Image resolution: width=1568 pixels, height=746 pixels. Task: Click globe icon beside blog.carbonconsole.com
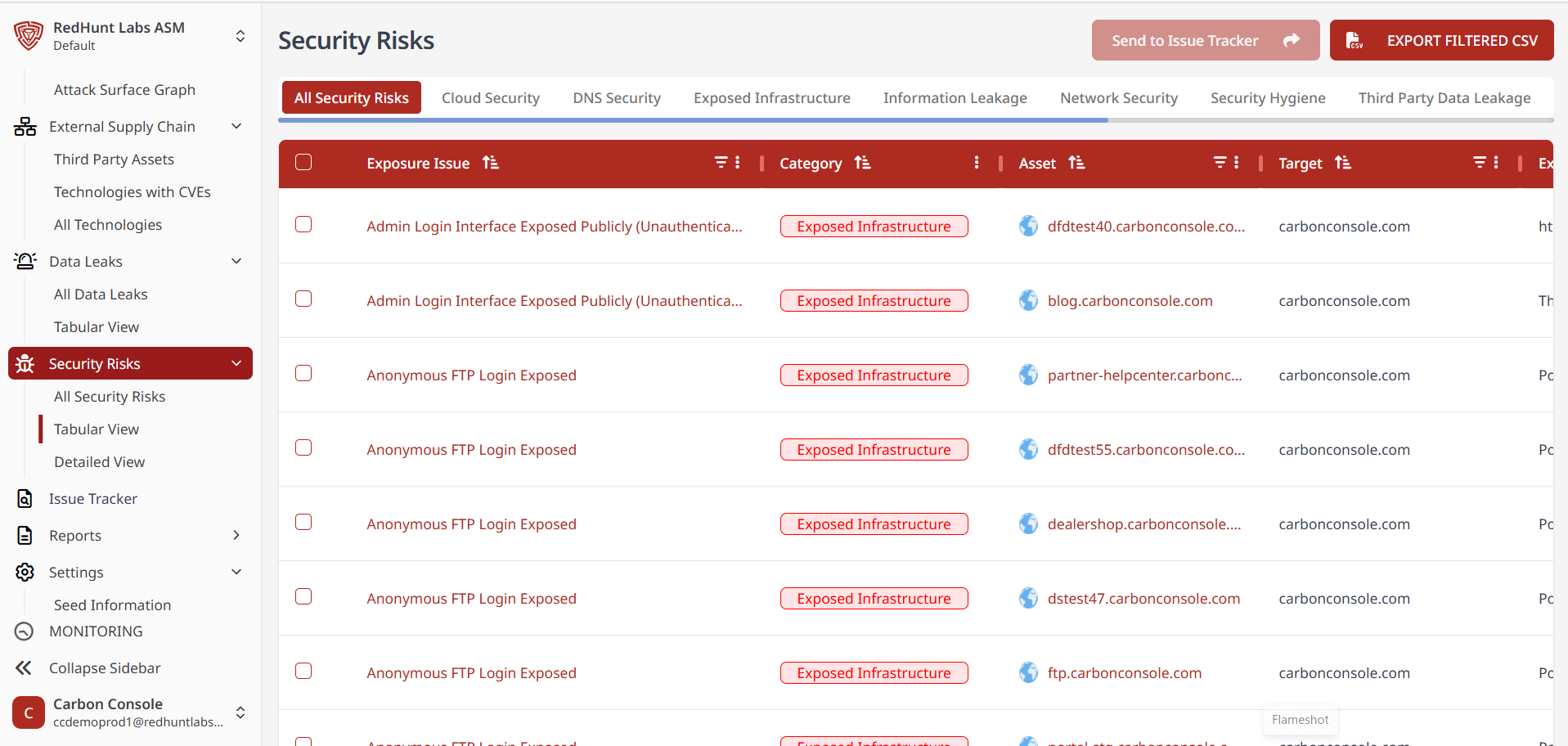(1029, 300)
